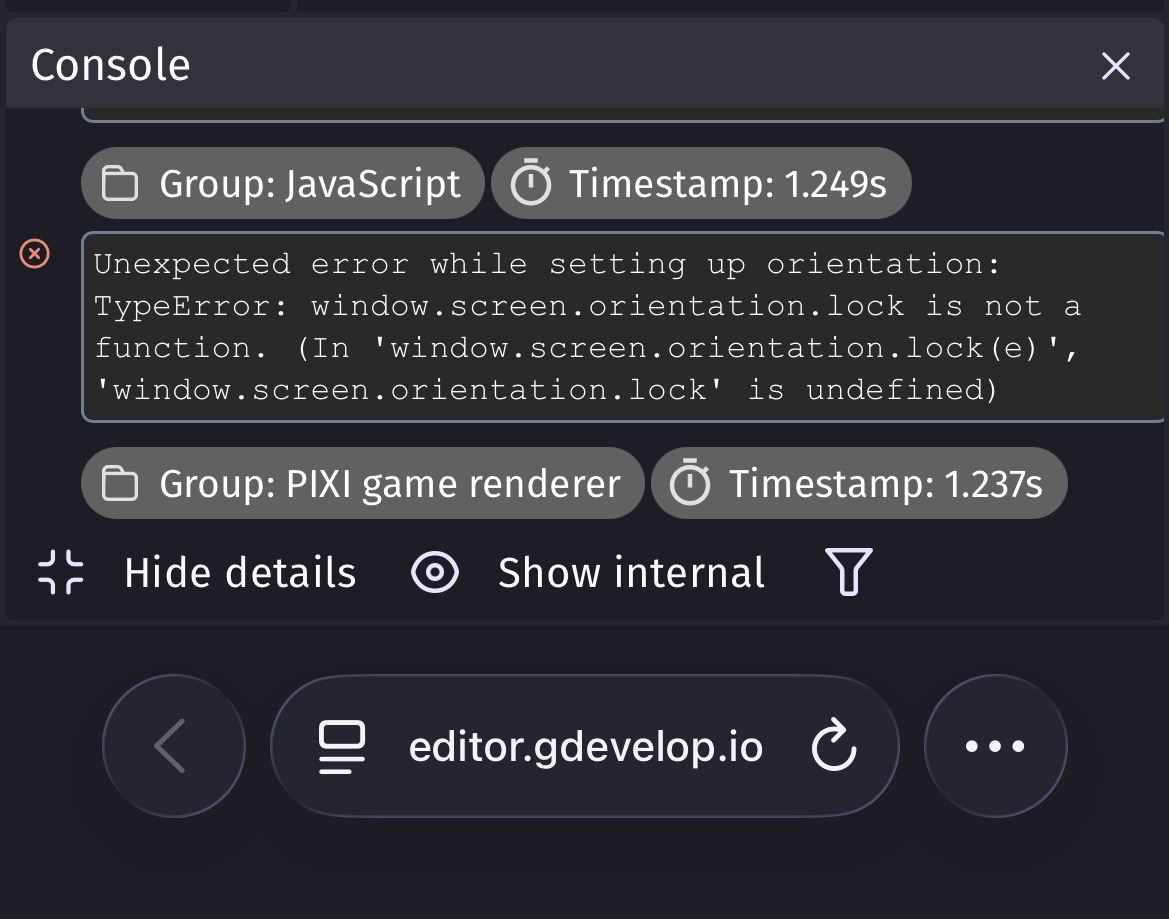Image resolution: width=1169 pixels, height=919 pixels.
Task: Click the folder icon in JavaScript group chip
Action: (x=120, y=183)
